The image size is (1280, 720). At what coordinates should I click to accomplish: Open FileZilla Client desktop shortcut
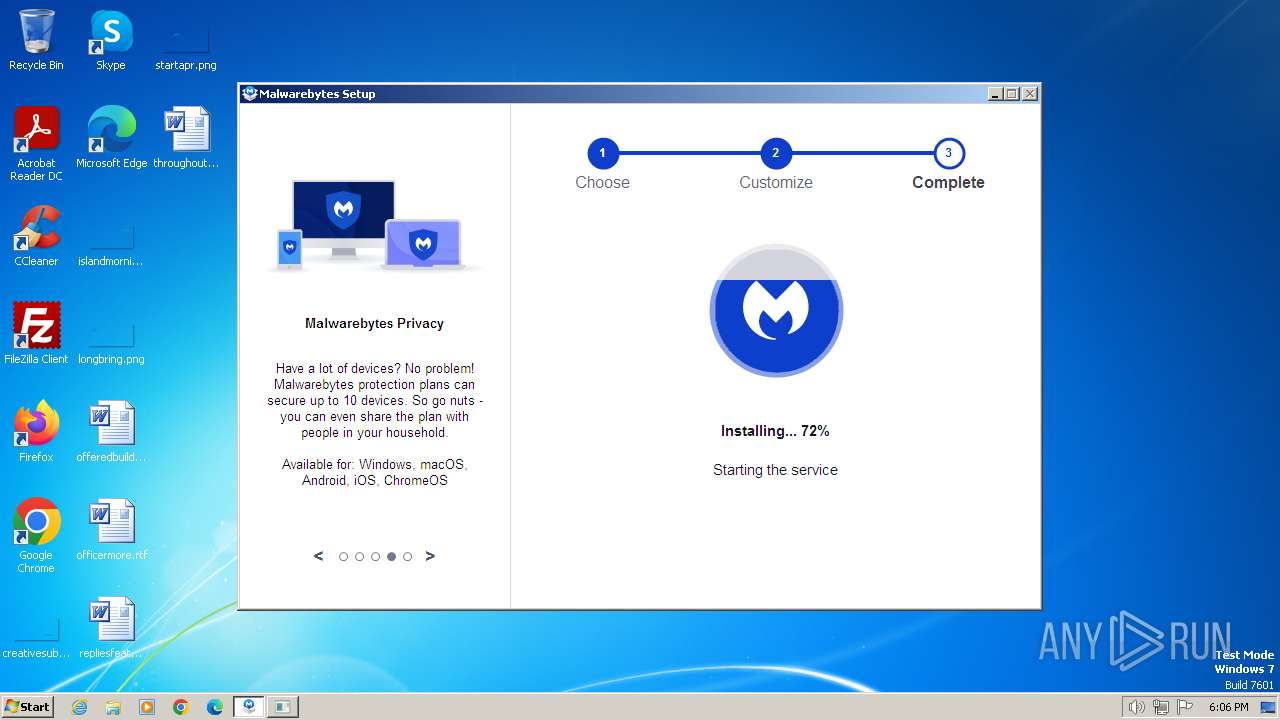point(36,334)
